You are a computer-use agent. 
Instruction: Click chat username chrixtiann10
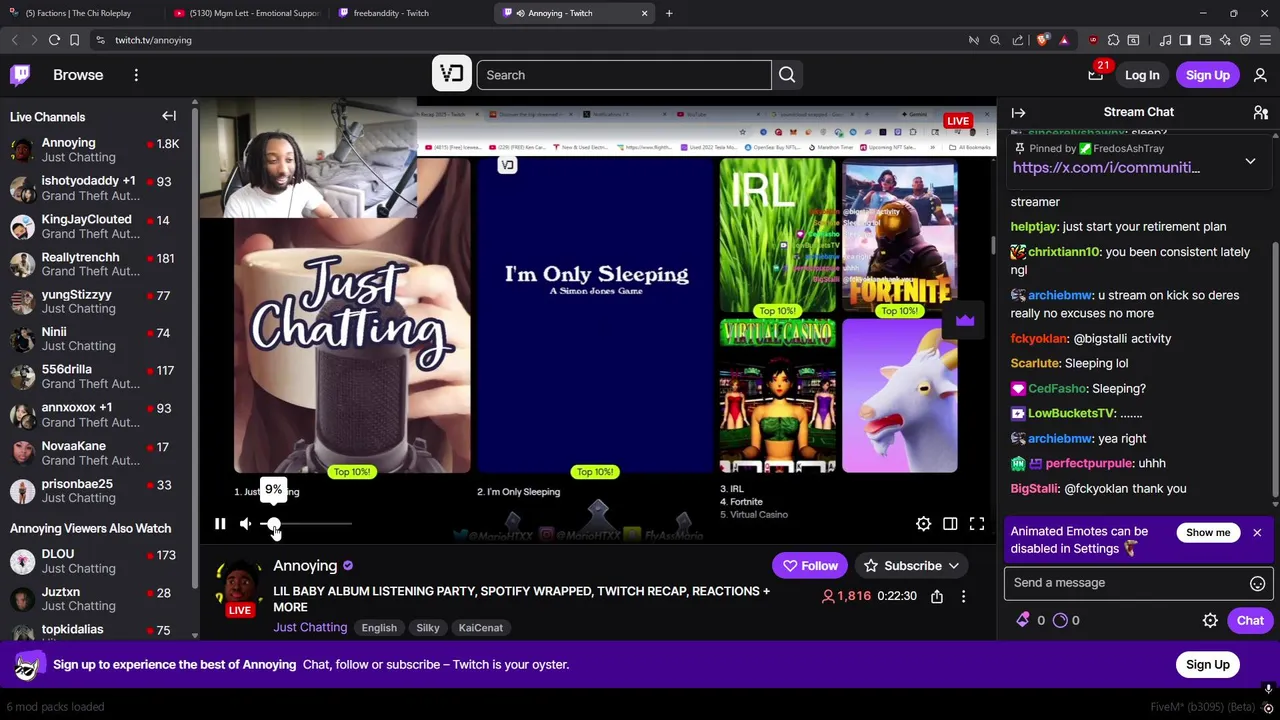coord(1063,252)
